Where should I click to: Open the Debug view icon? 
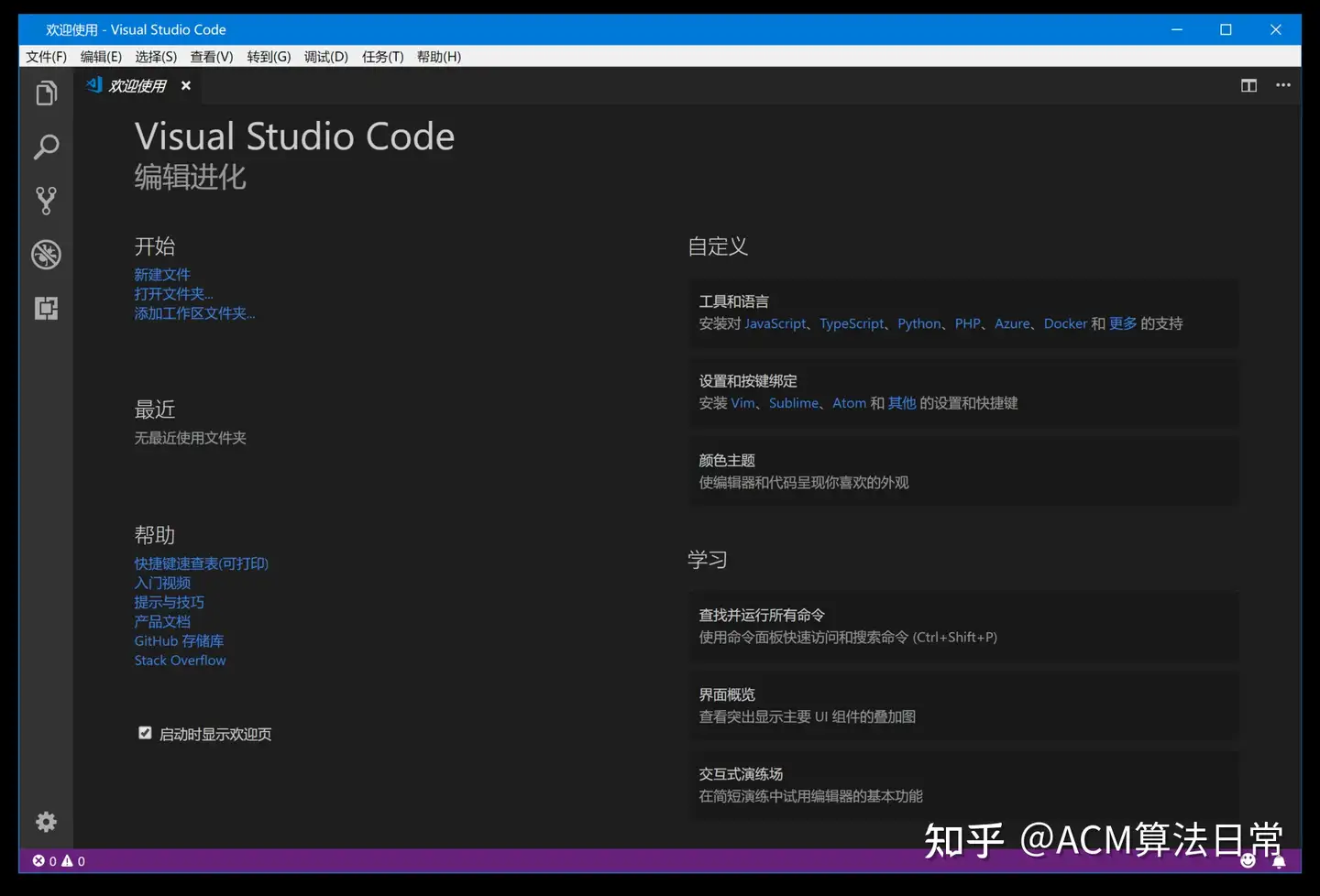(46, 255)
